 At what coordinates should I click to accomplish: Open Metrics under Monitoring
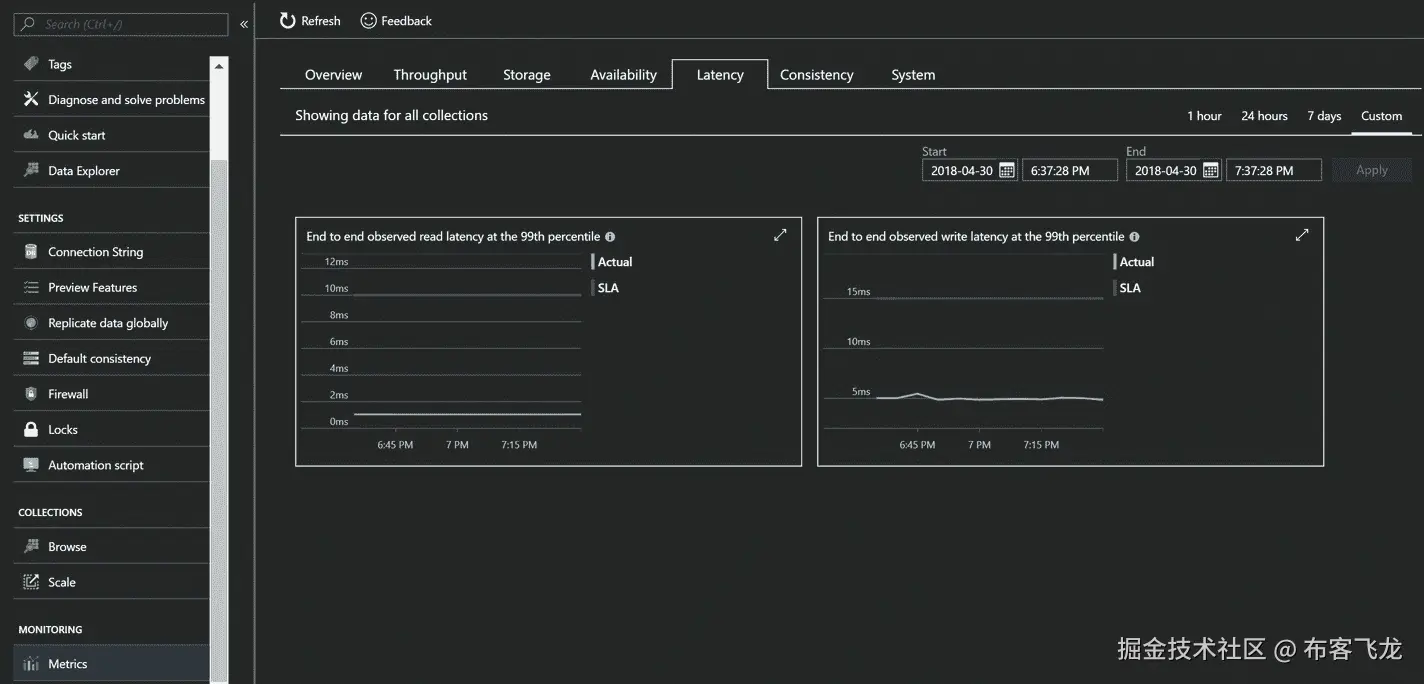[112, 664]
